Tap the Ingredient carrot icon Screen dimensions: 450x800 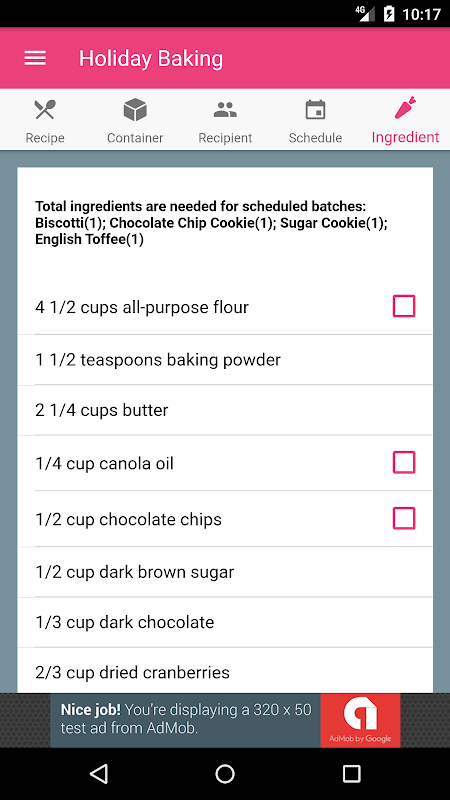[x=405, y=108]
